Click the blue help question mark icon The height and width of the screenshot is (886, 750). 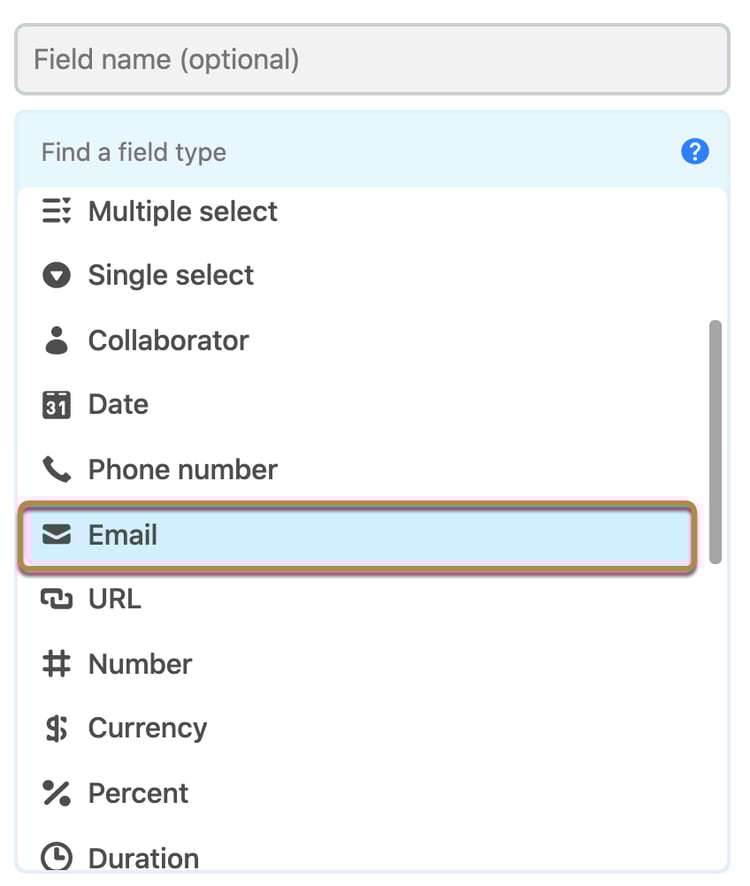(694, 152)
